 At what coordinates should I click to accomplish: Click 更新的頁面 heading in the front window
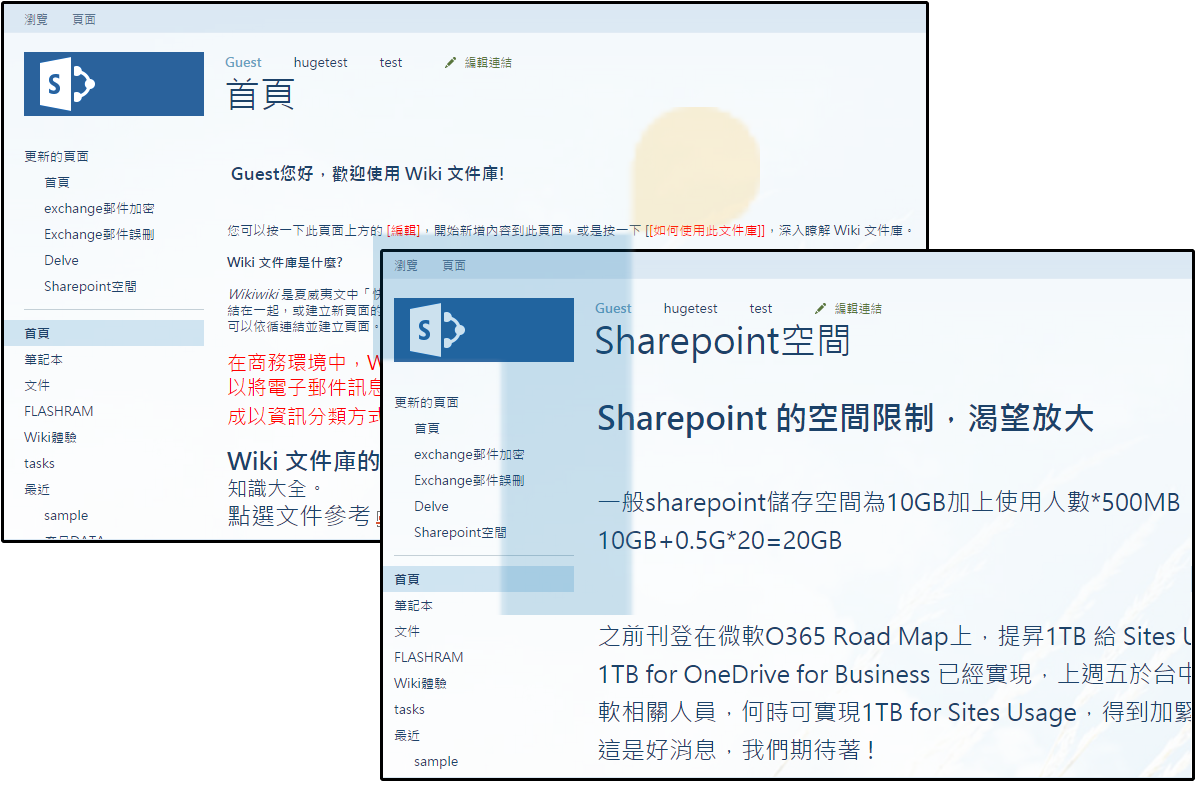427,402
